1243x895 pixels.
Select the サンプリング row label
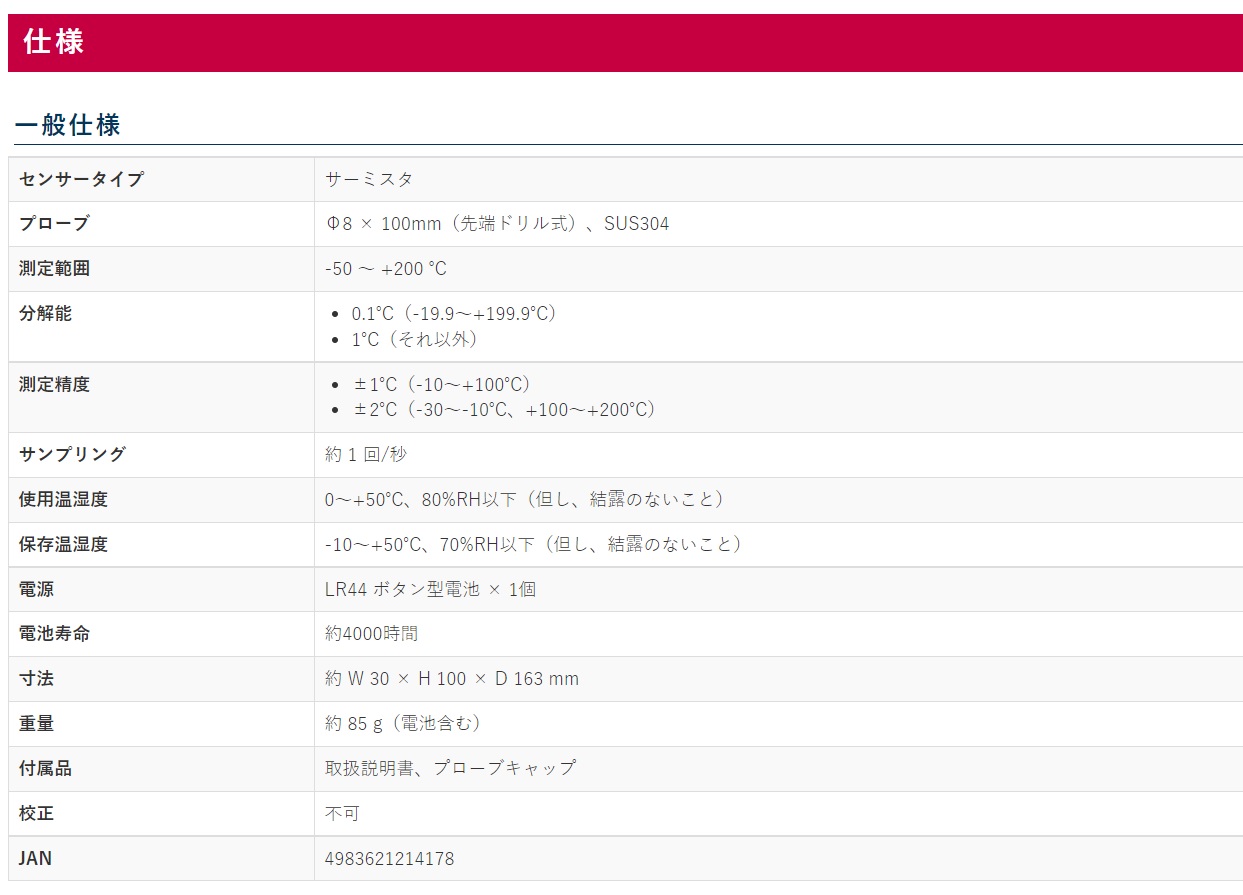click(x=72, y=454)
